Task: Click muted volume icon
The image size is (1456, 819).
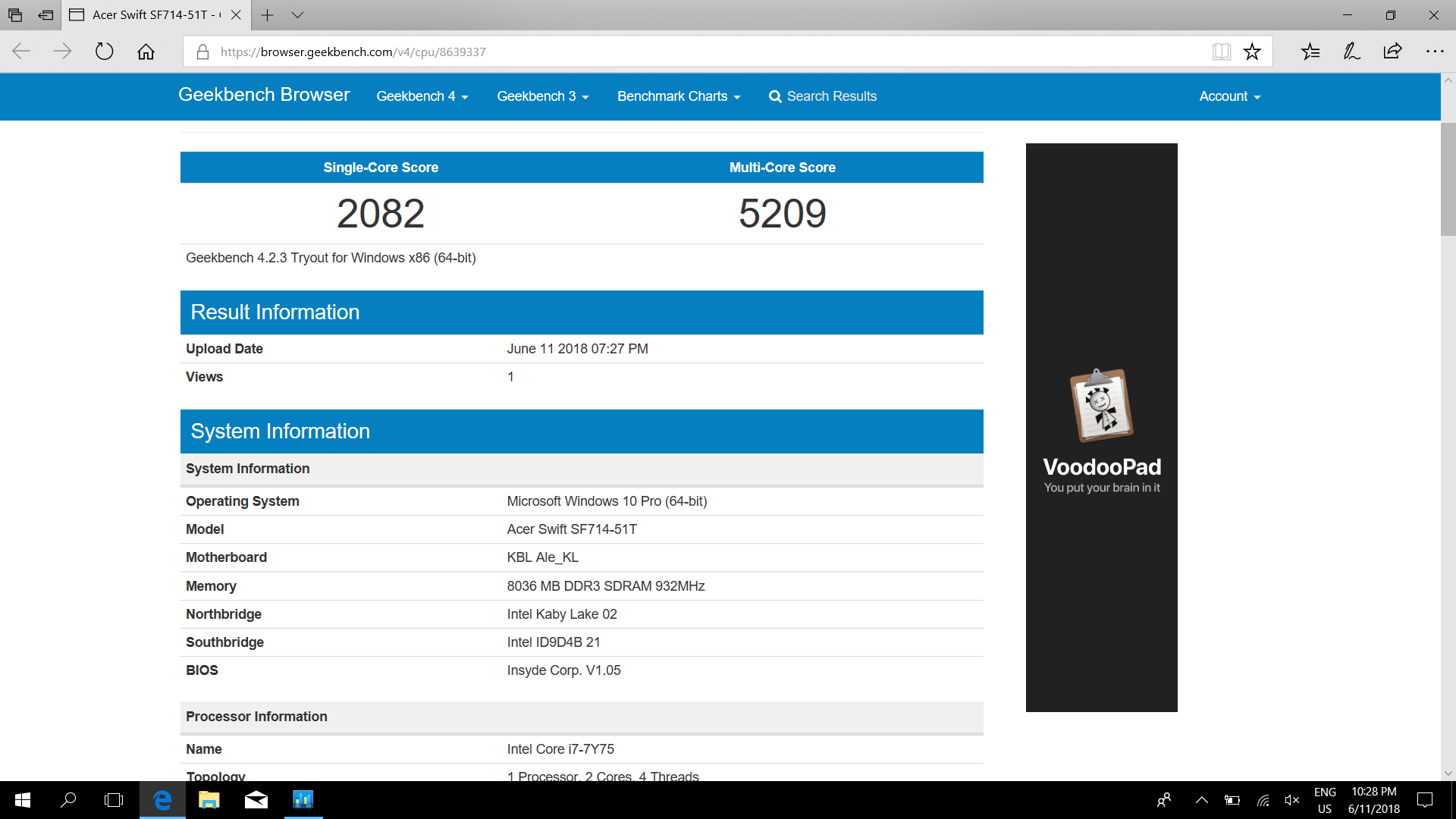Action: 1292,800
